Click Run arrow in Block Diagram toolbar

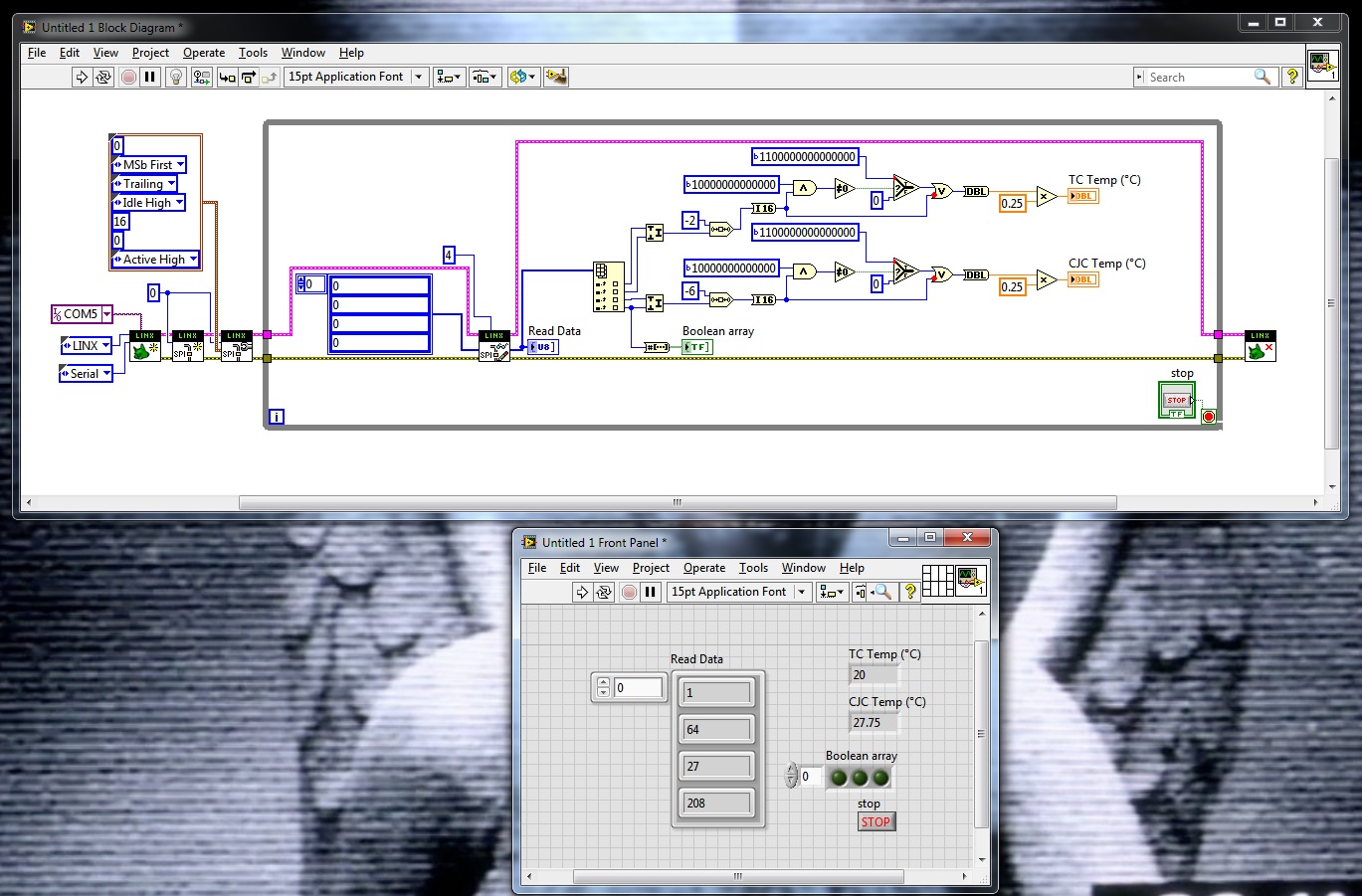coord(82,77)
